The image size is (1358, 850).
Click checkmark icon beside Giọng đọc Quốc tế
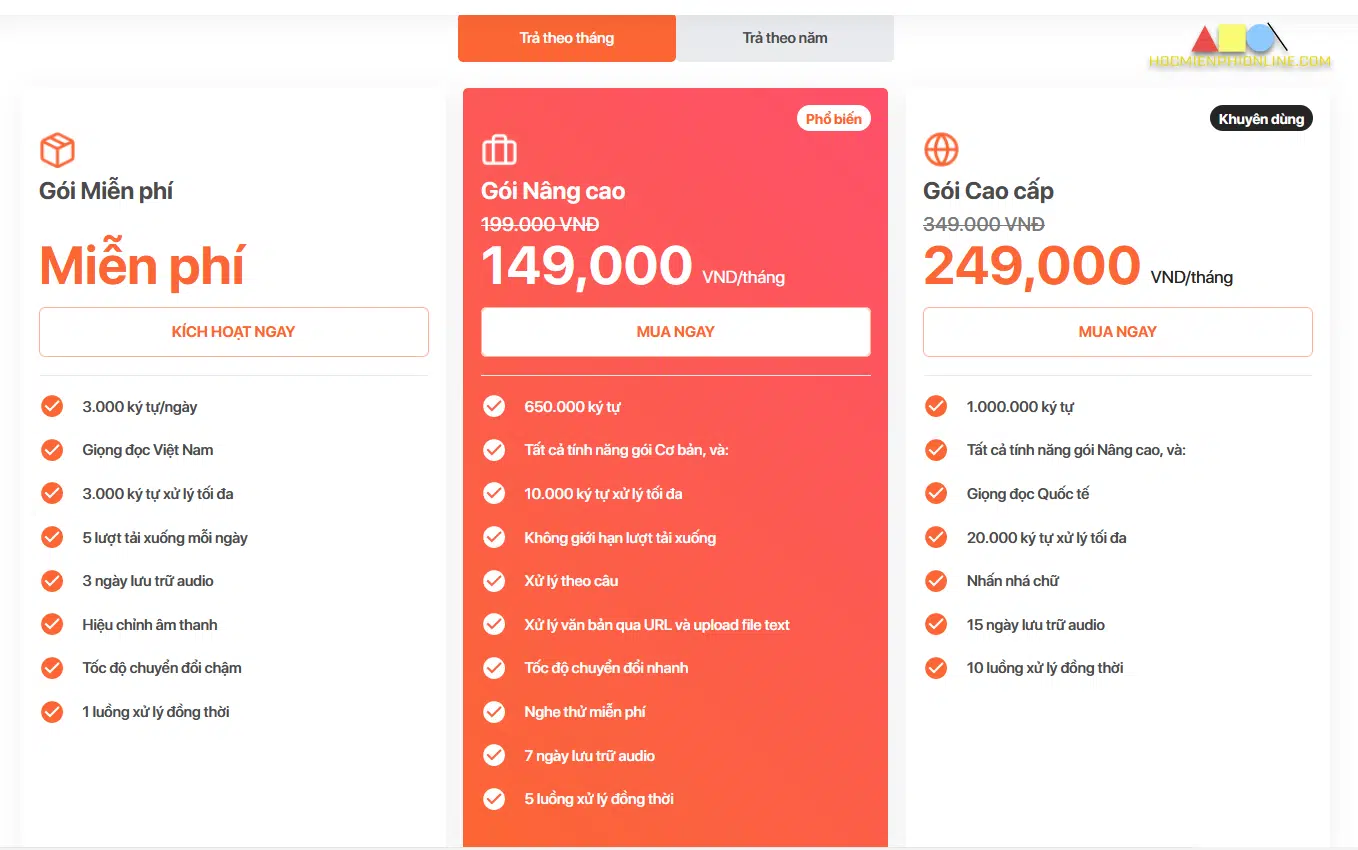[x=936, y=494]
